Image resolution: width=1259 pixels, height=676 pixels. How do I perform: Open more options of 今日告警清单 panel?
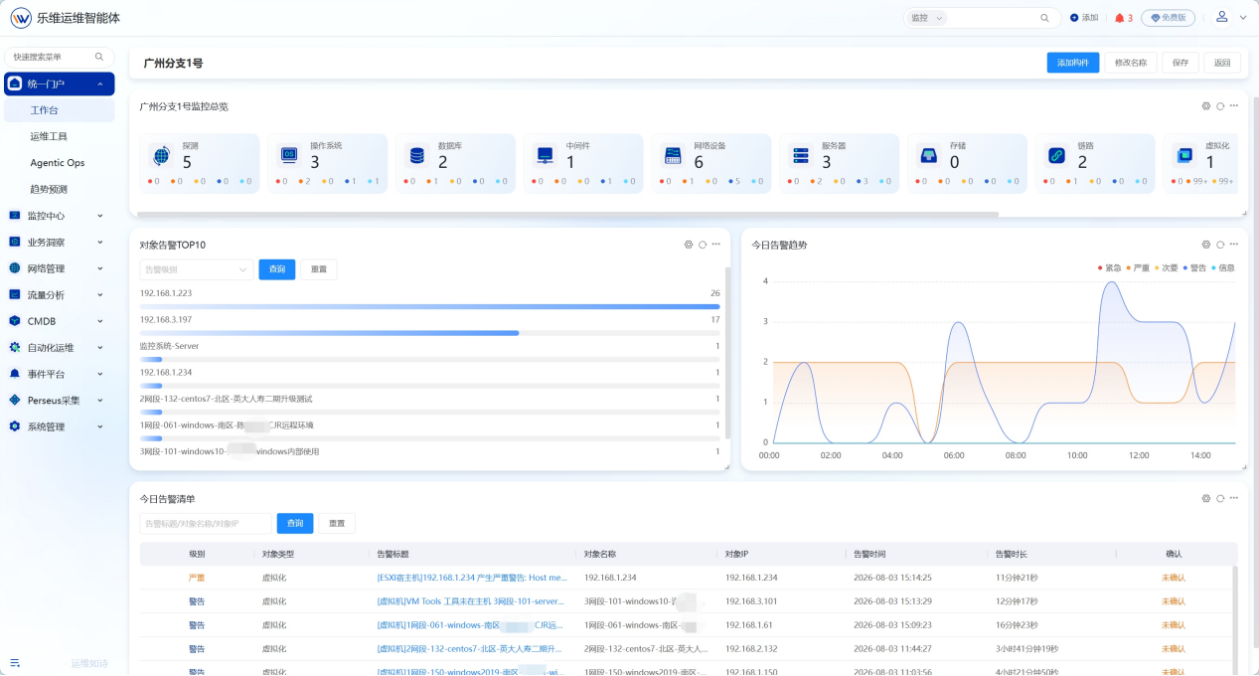(x=1234, y=498)
